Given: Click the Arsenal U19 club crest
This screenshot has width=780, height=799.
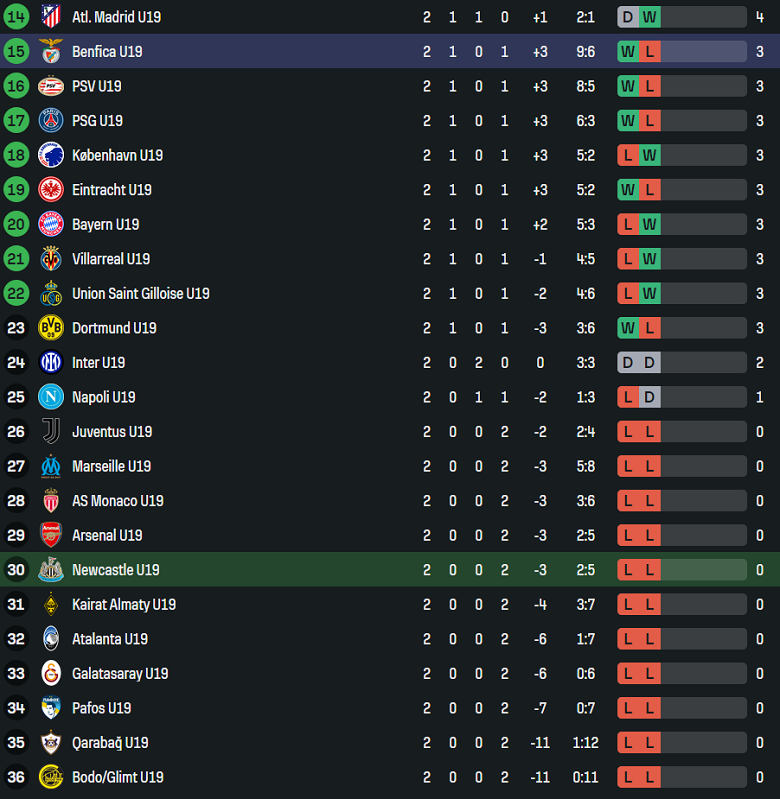Looking at the screenshot, I should tap(50, 535).
